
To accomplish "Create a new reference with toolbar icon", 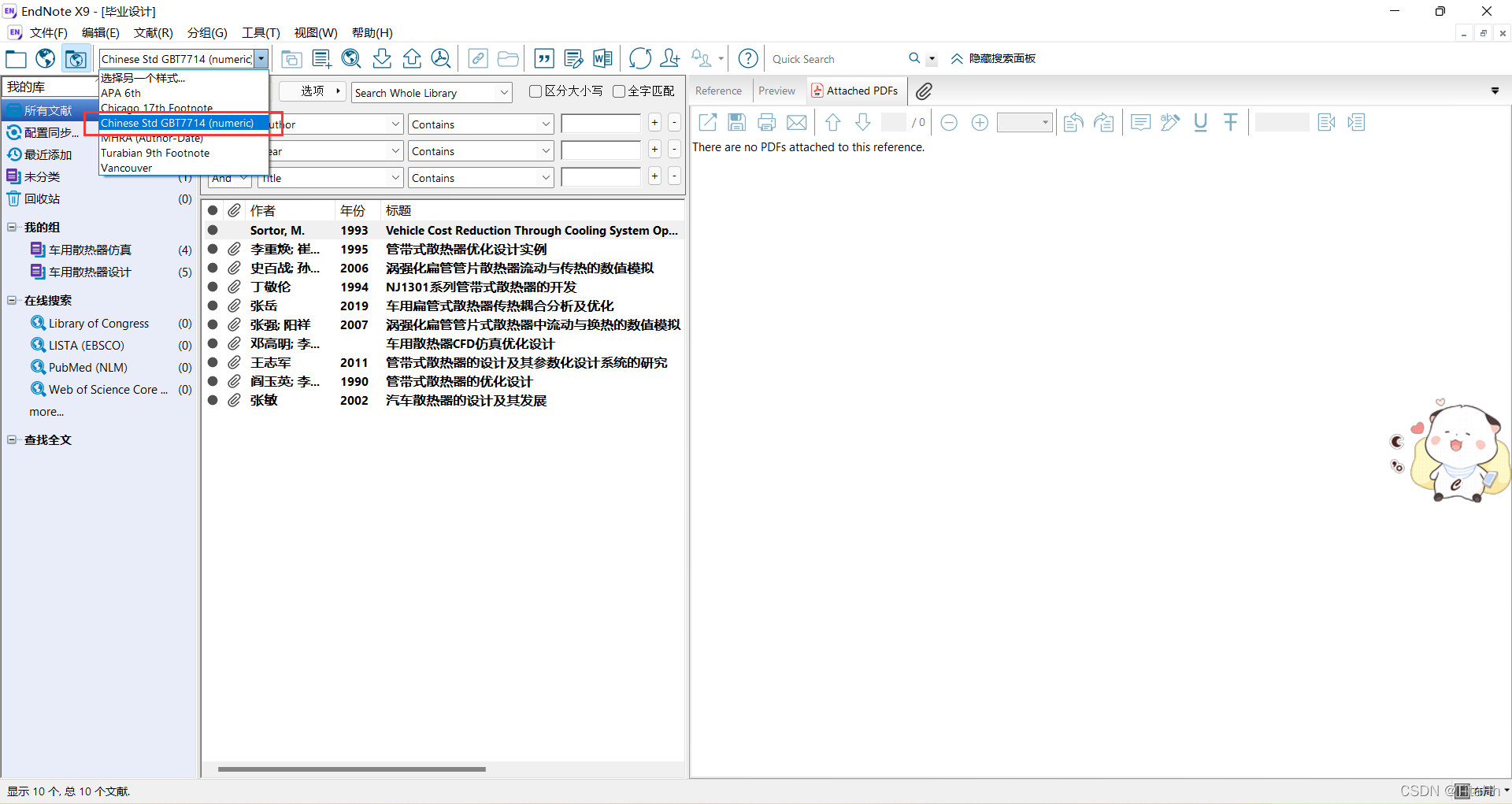I will pos(321,59).
